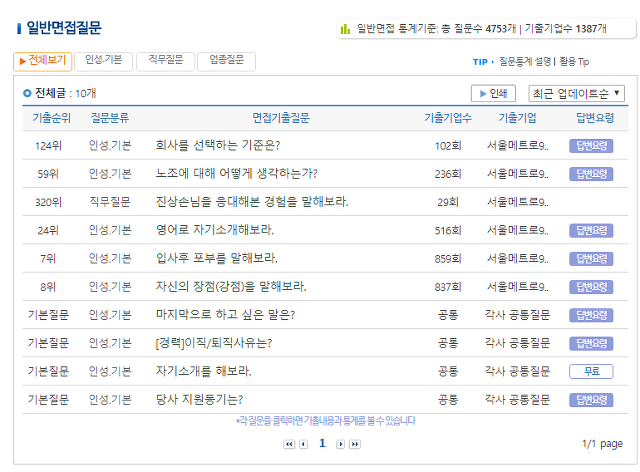Select page number 1

coord(322,443)
